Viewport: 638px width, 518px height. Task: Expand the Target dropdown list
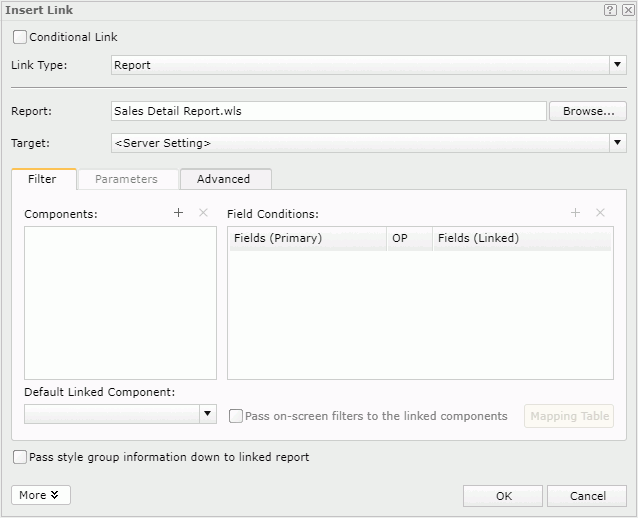[x=617, y=143]
